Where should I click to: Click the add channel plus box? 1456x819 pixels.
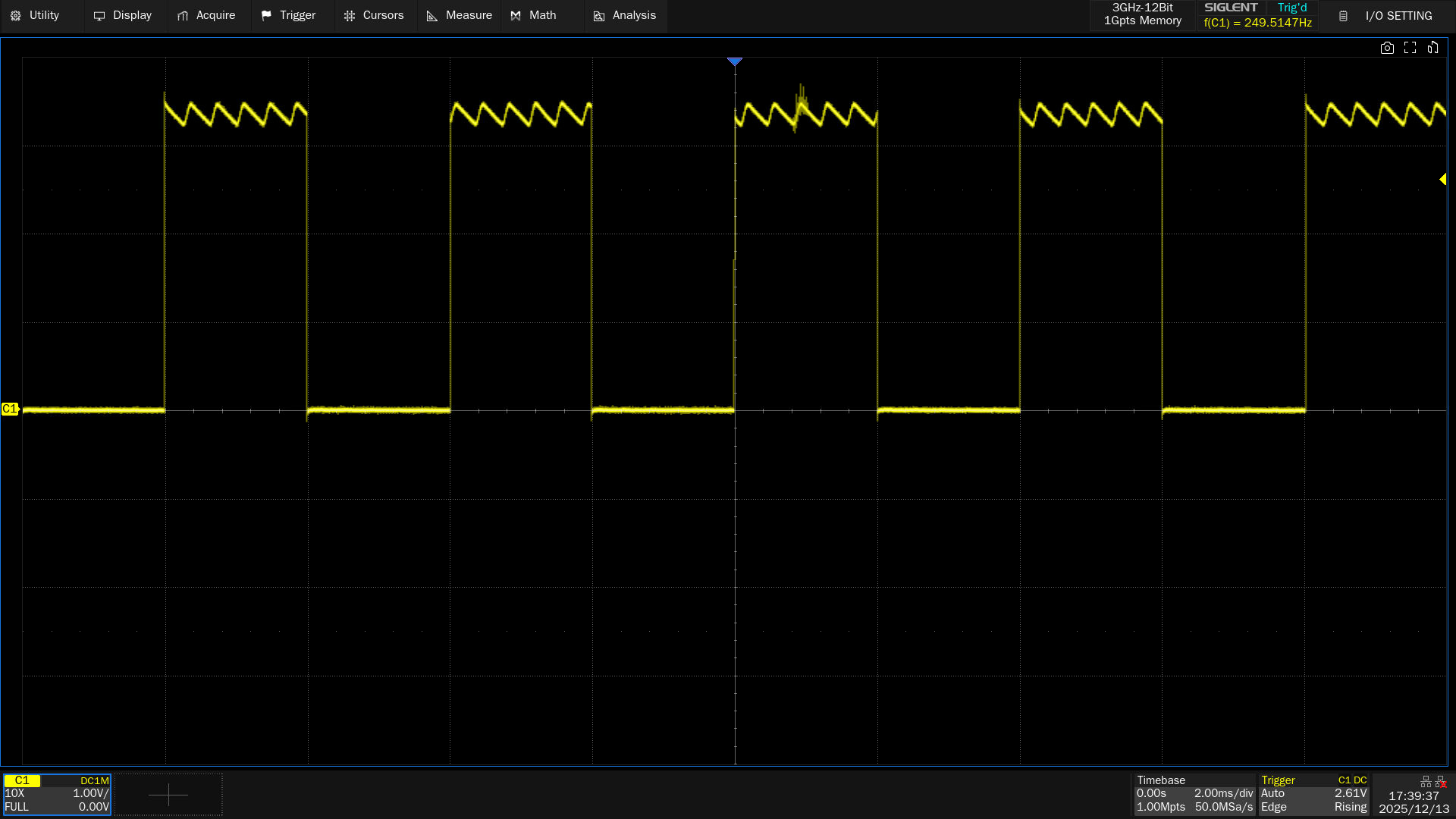(168, 795)
